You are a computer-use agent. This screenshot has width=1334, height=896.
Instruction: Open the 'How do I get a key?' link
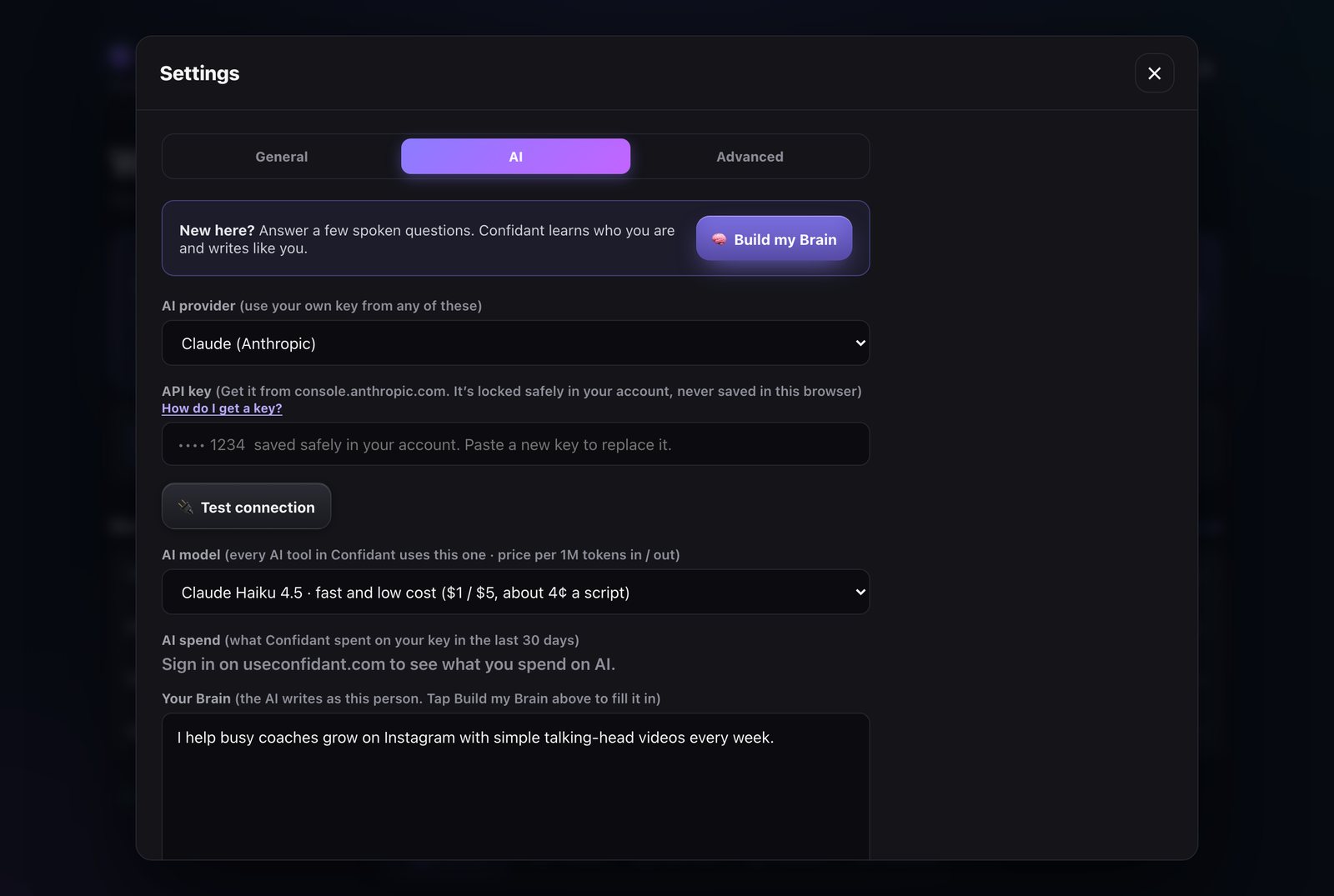(222, 408)
